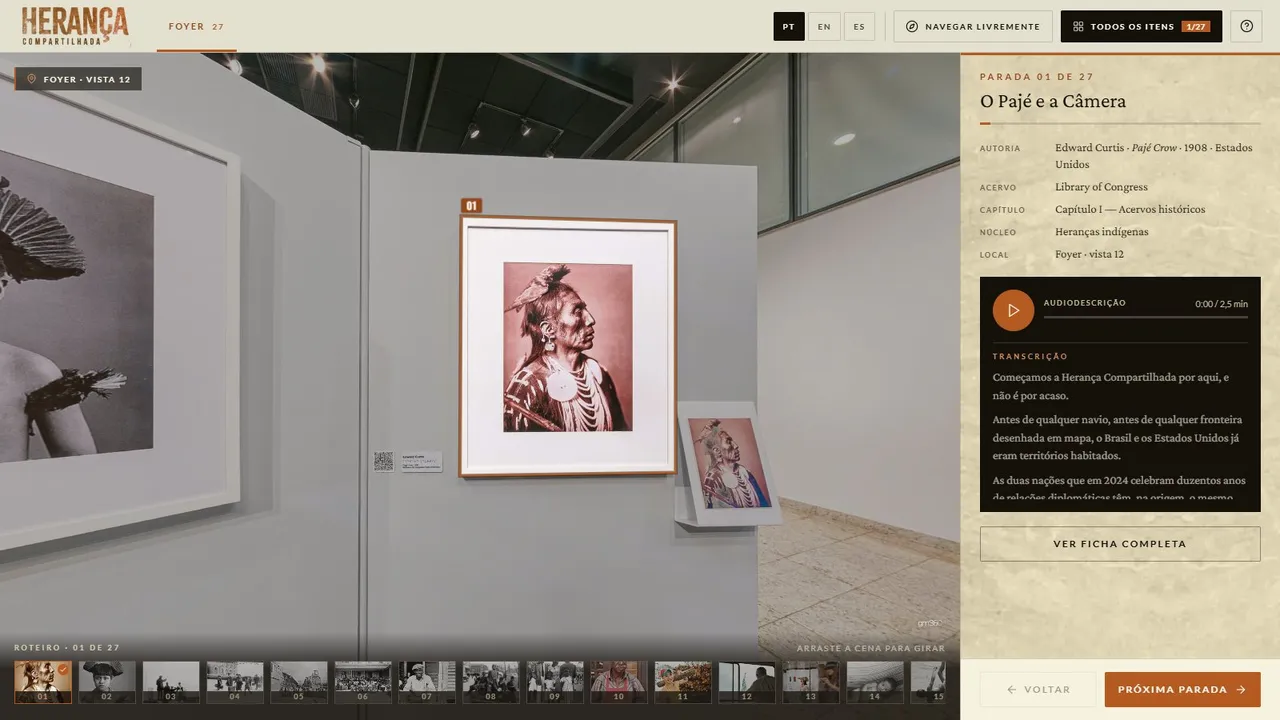Select the Foyer 27 tab
This screenshot has width=1280, height=720.
[x=196, y=27]
